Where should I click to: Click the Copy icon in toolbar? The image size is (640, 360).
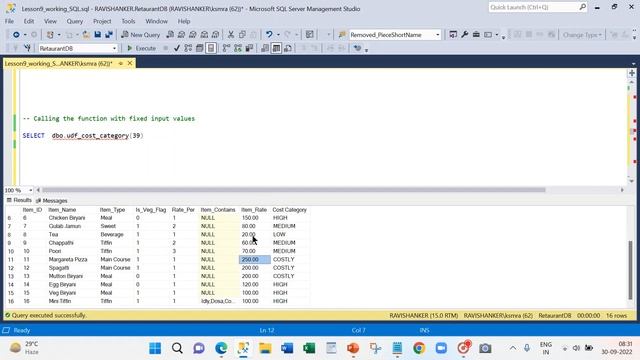pyautogui.click(x=242, y=35)
